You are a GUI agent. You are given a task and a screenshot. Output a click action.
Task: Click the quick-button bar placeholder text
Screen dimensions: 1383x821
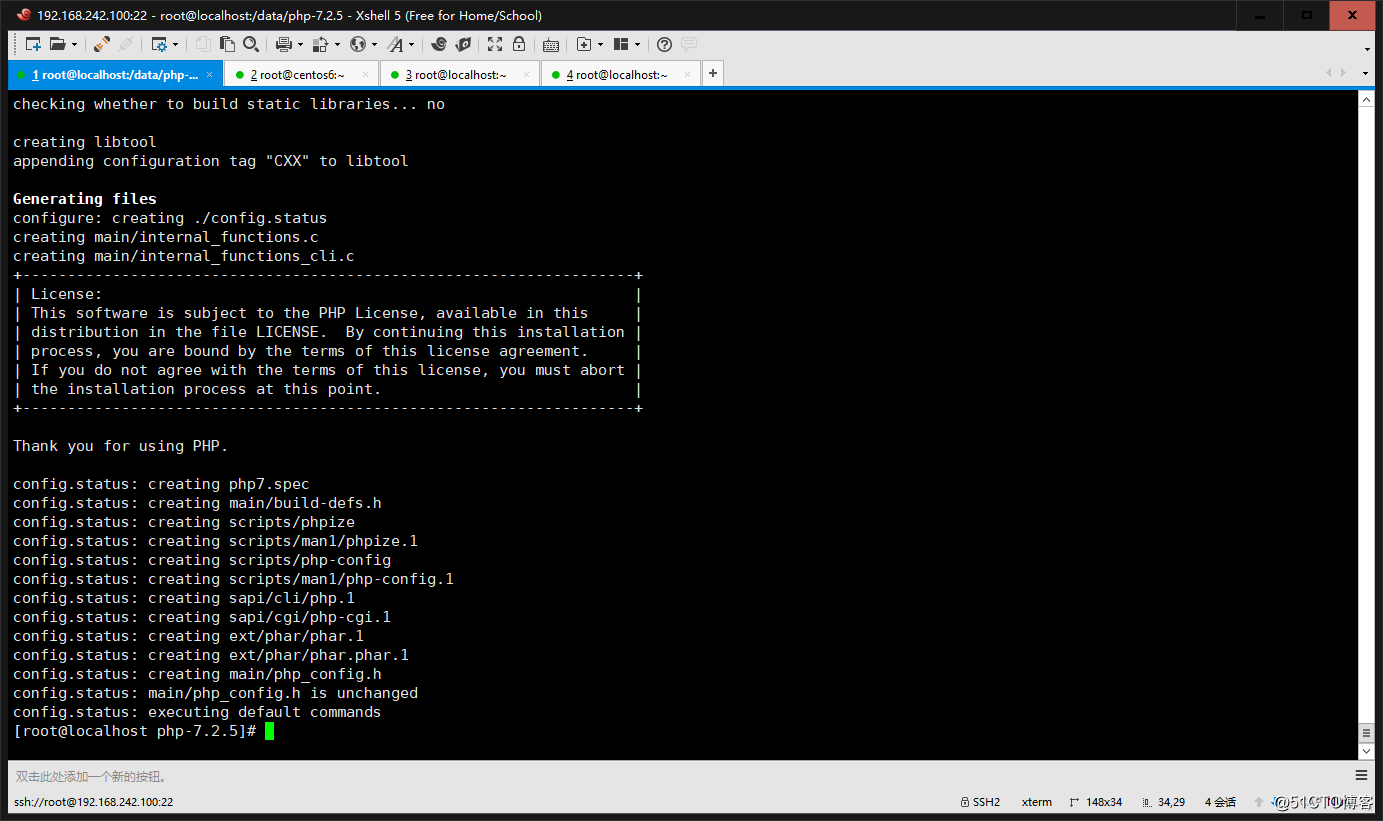(x=92, y=776)
